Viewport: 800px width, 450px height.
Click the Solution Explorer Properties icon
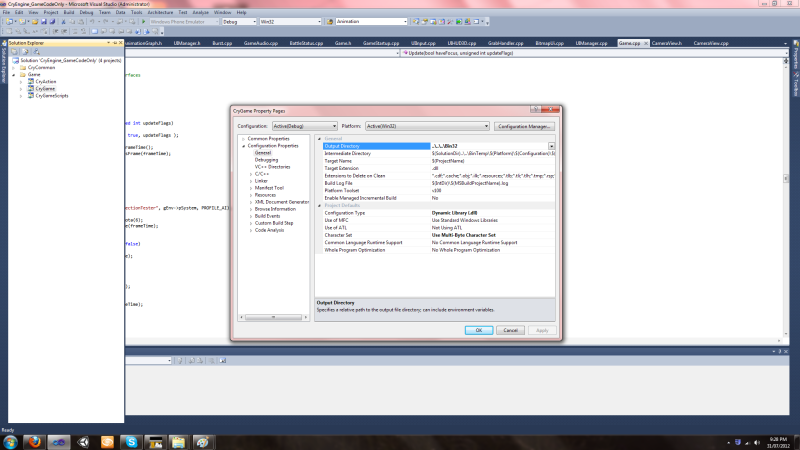pos(14,52)
